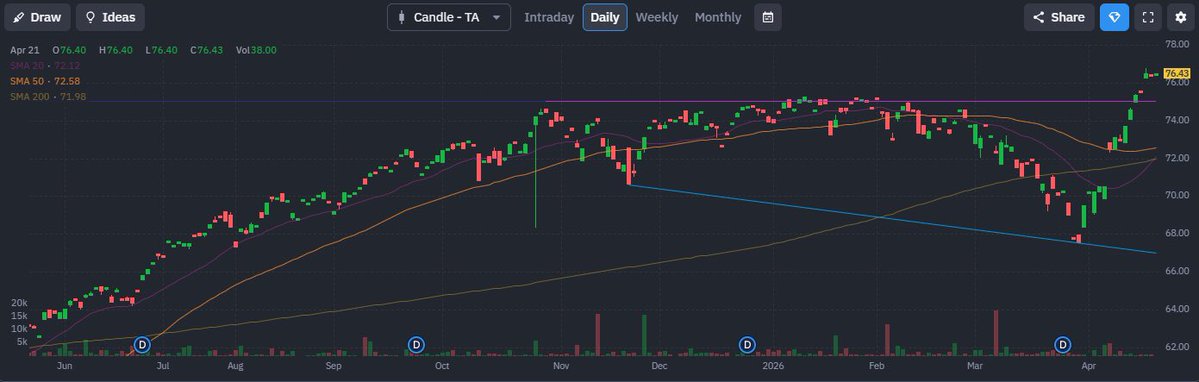Click the Dec label on time axis

pos(660,366)
